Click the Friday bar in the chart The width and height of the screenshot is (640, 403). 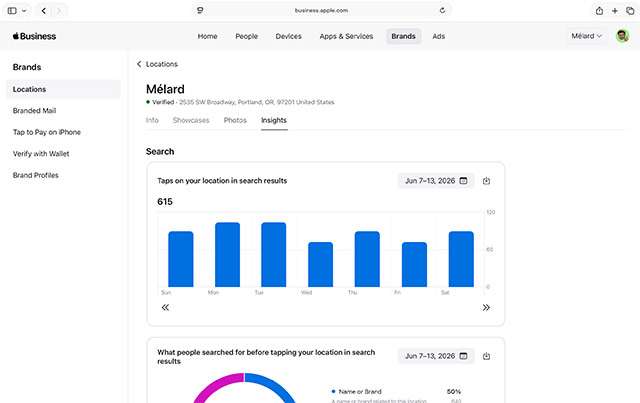[414, 265]
